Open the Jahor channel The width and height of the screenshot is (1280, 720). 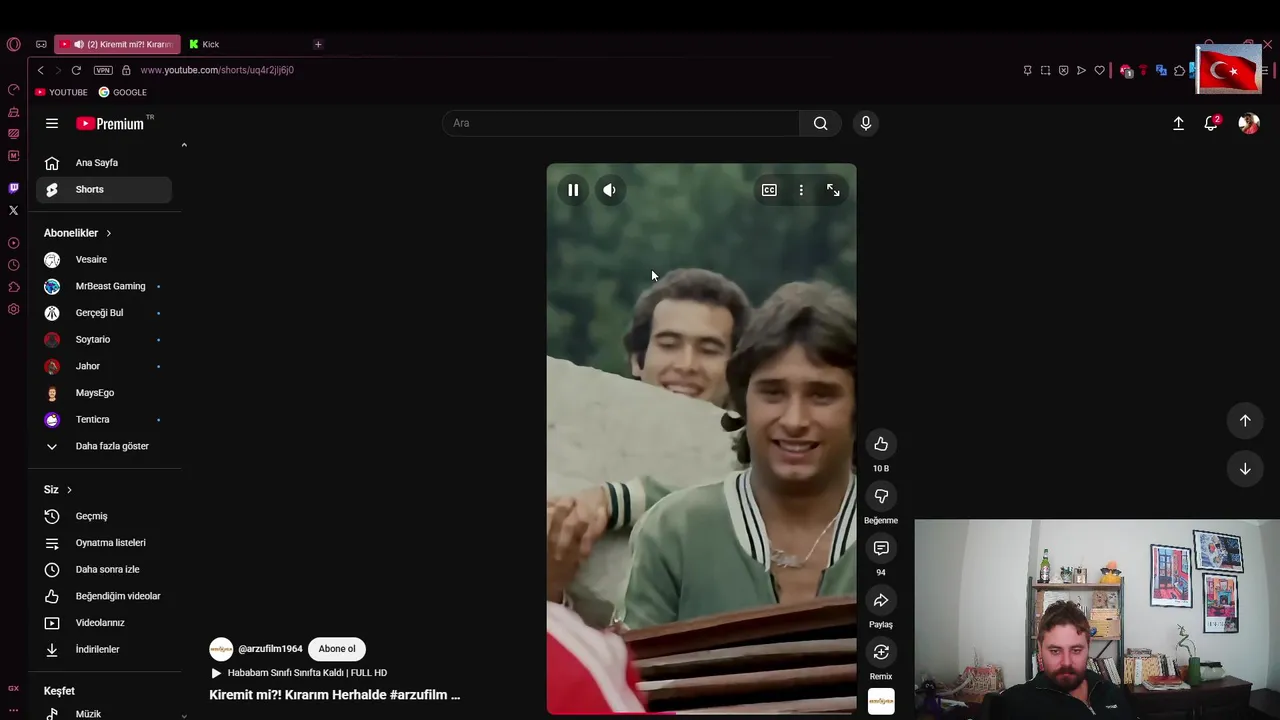(x=104, y=366)
